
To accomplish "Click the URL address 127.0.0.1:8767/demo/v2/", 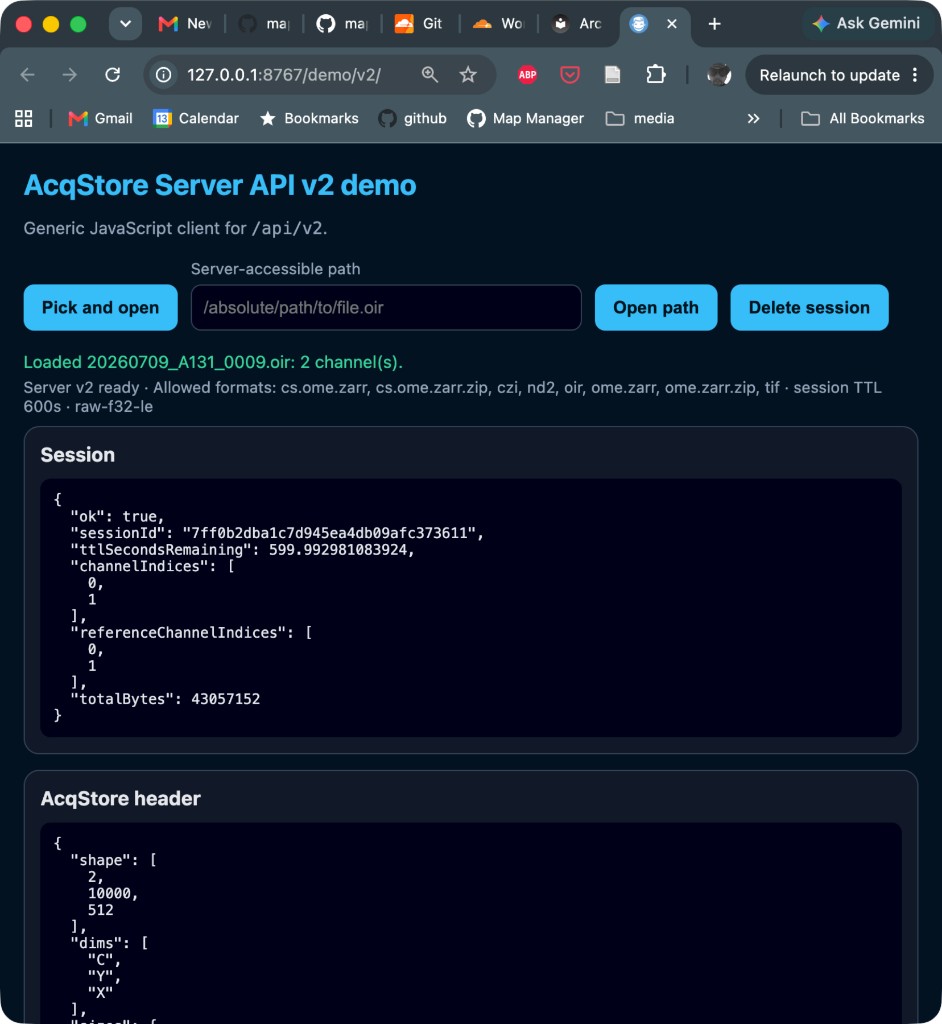I will (x=284, y=75).
